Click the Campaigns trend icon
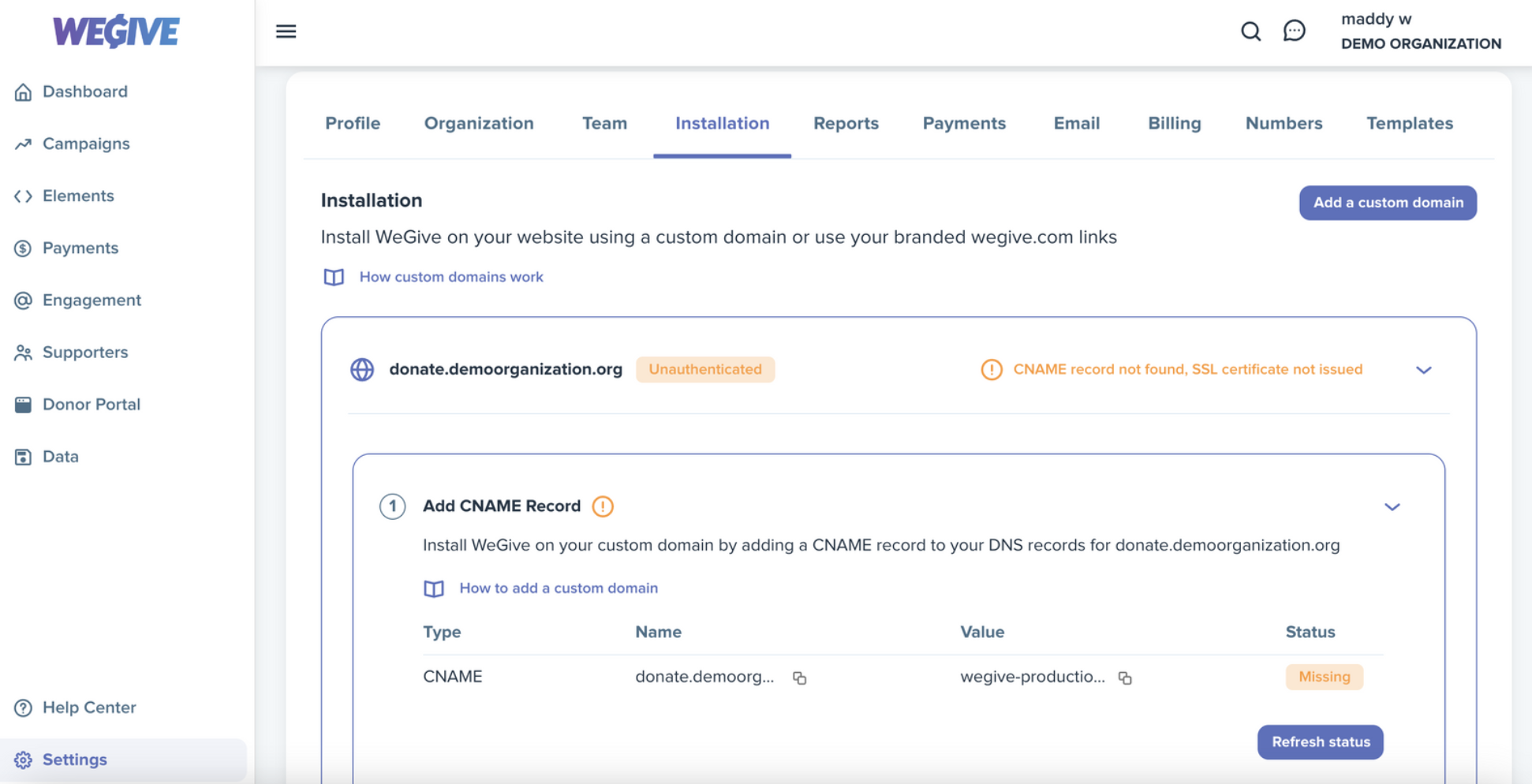The image size is (1532, 784). coord(23,144)
